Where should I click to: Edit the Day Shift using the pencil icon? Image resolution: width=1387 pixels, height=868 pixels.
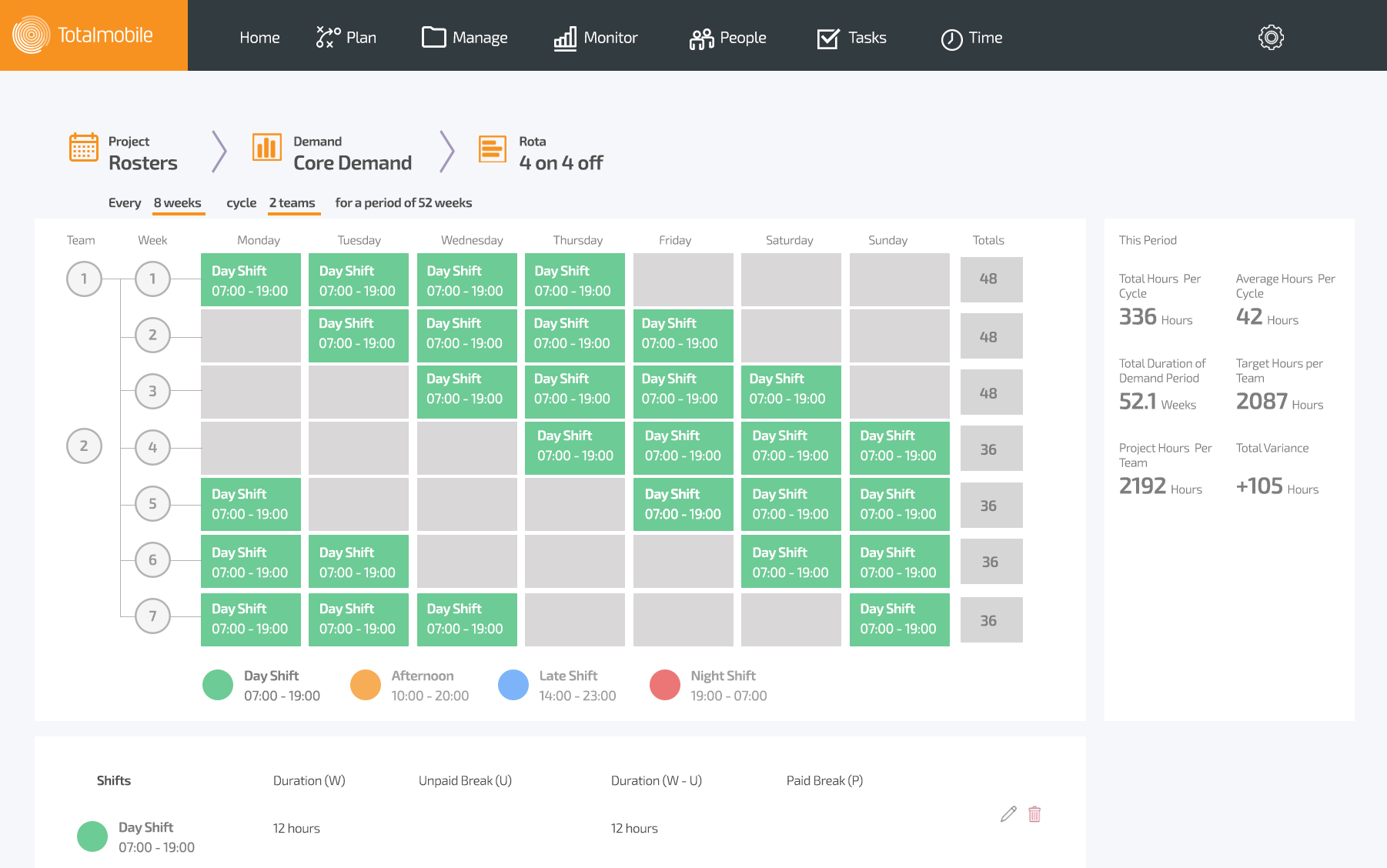tap(1008, 813)
